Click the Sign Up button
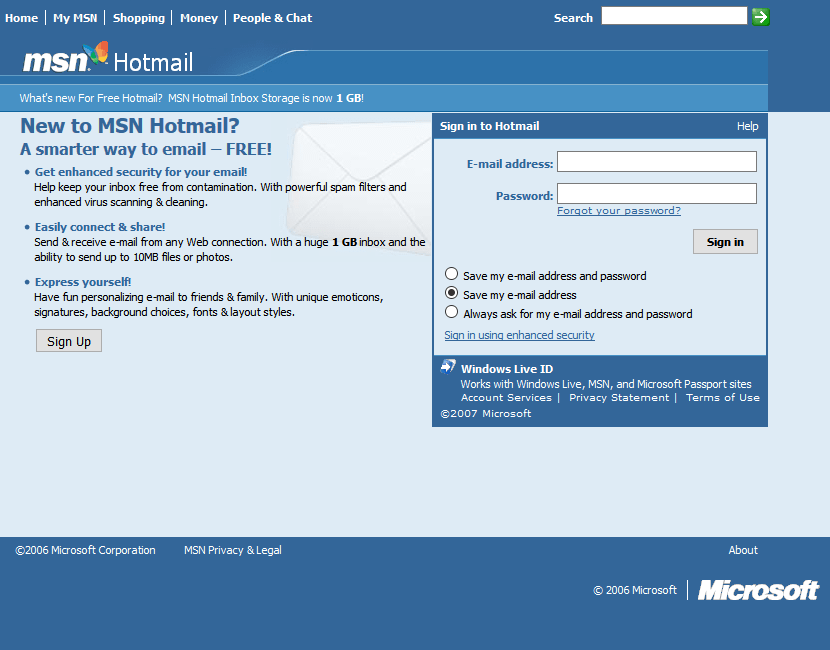Image resolution: width=830 pixels, height=650 pixels. click(x=69, y=341)
